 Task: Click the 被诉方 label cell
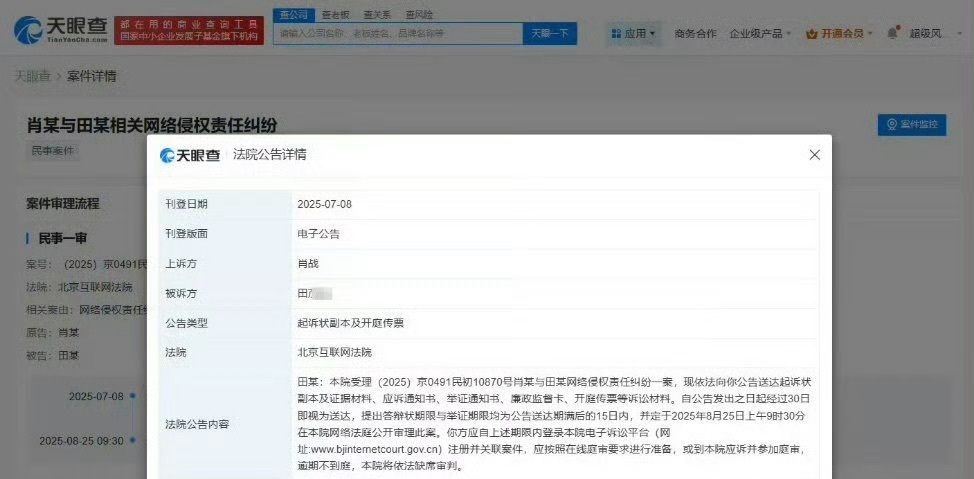tap(225, 294)
